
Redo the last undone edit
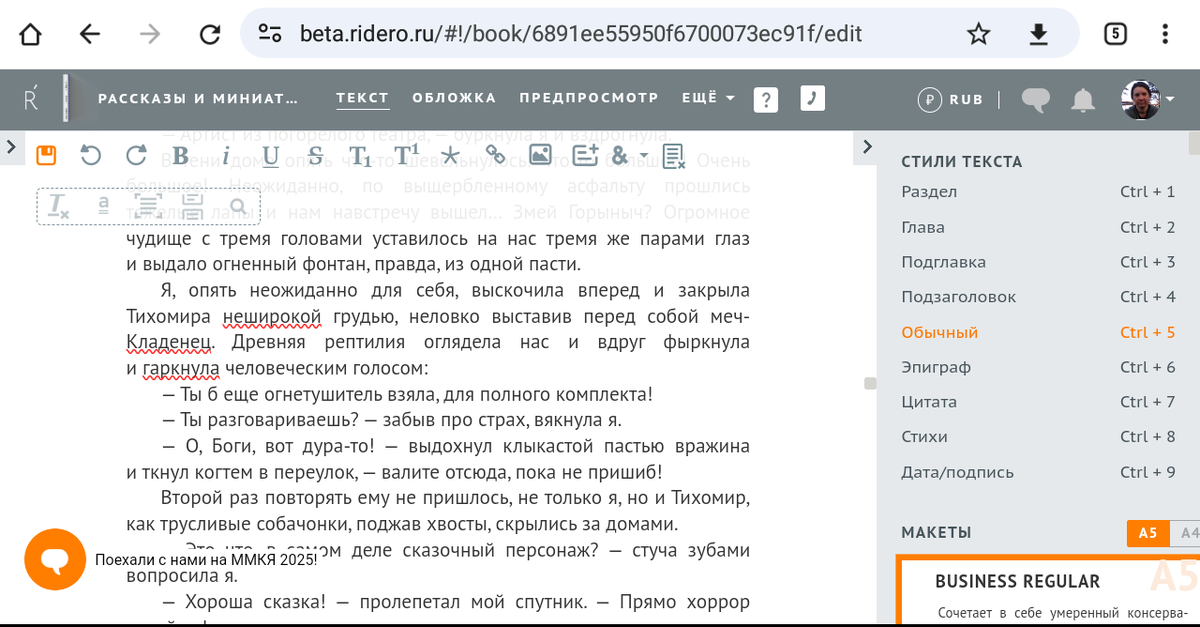point(136,155)
